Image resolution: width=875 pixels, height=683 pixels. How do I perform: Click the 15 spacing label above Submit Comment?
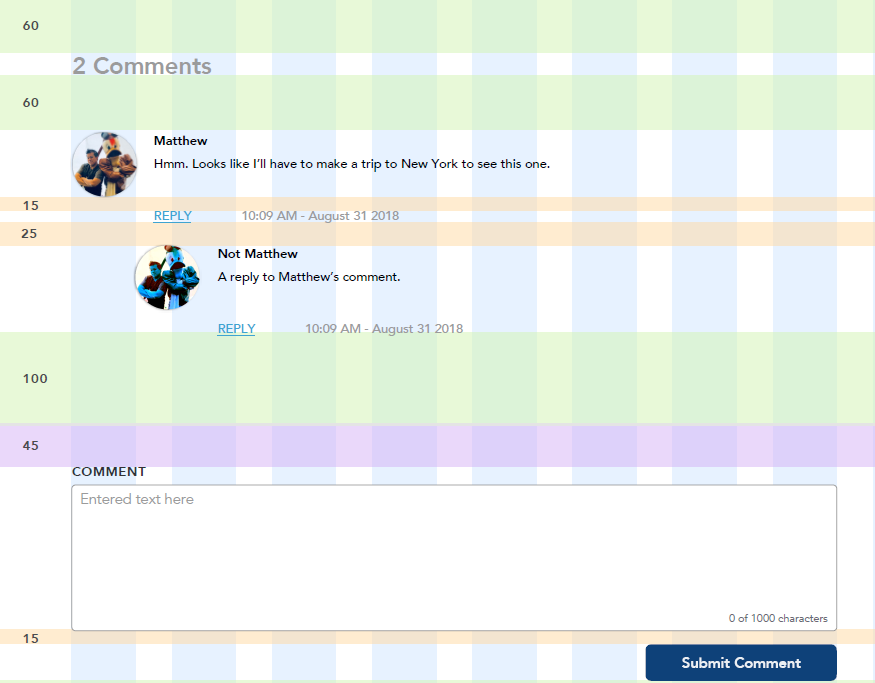click(x=31, y=638)
